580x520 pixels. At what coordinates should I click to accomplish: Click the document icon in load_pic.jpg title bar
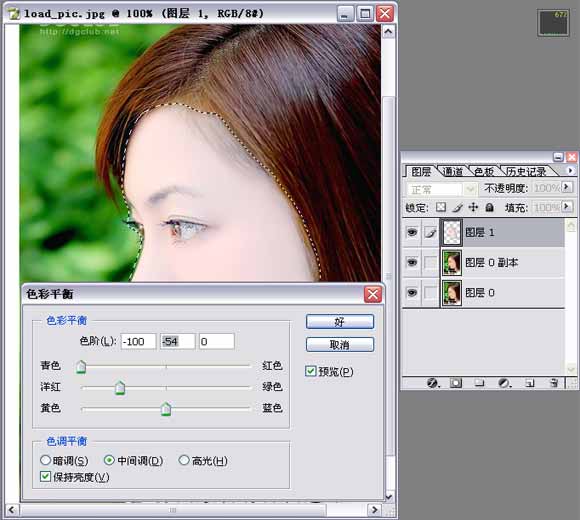pyautogui.click(x=14, y=14)
